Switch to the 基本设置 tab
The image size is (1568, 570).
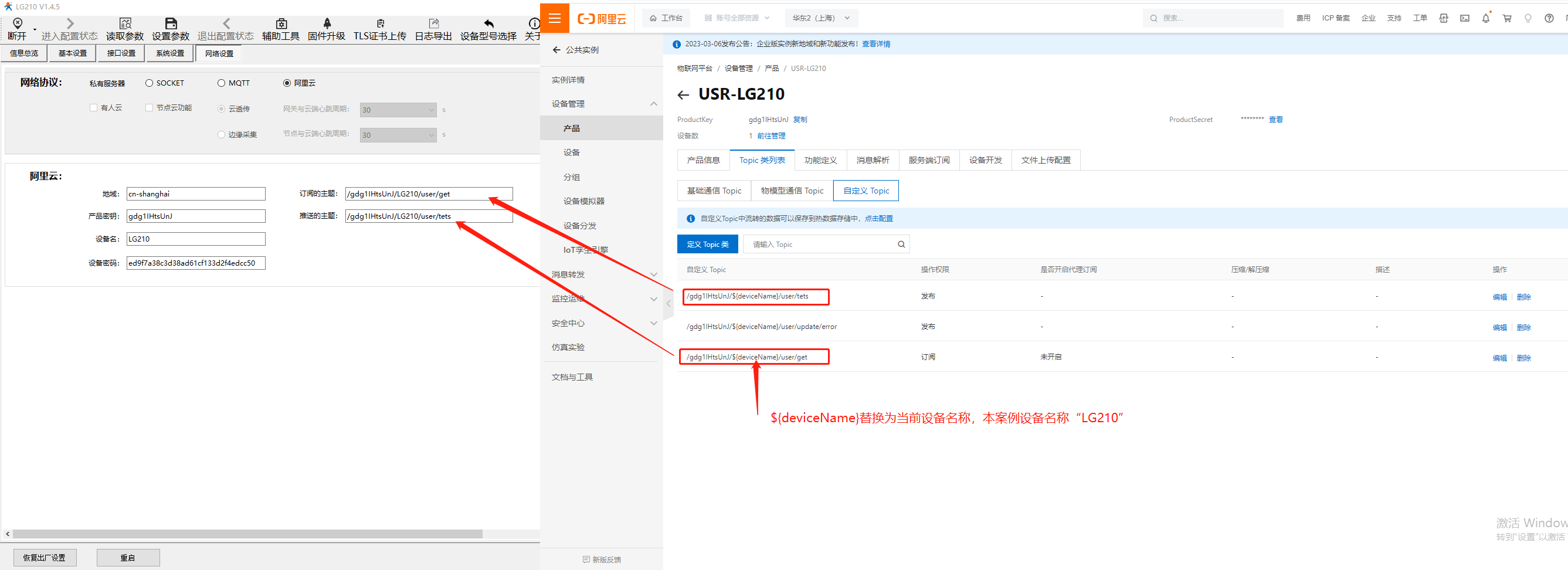coord(73,53)
